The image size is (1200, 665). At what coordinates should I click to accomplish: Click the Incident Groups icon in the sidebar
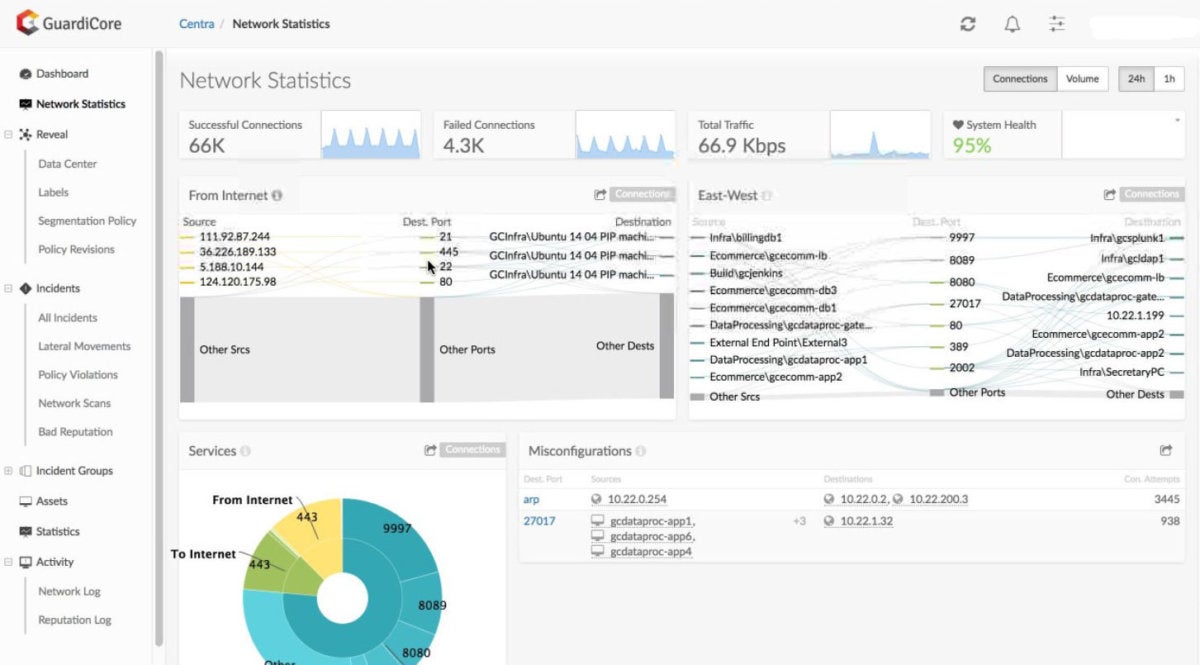(25, 471)
